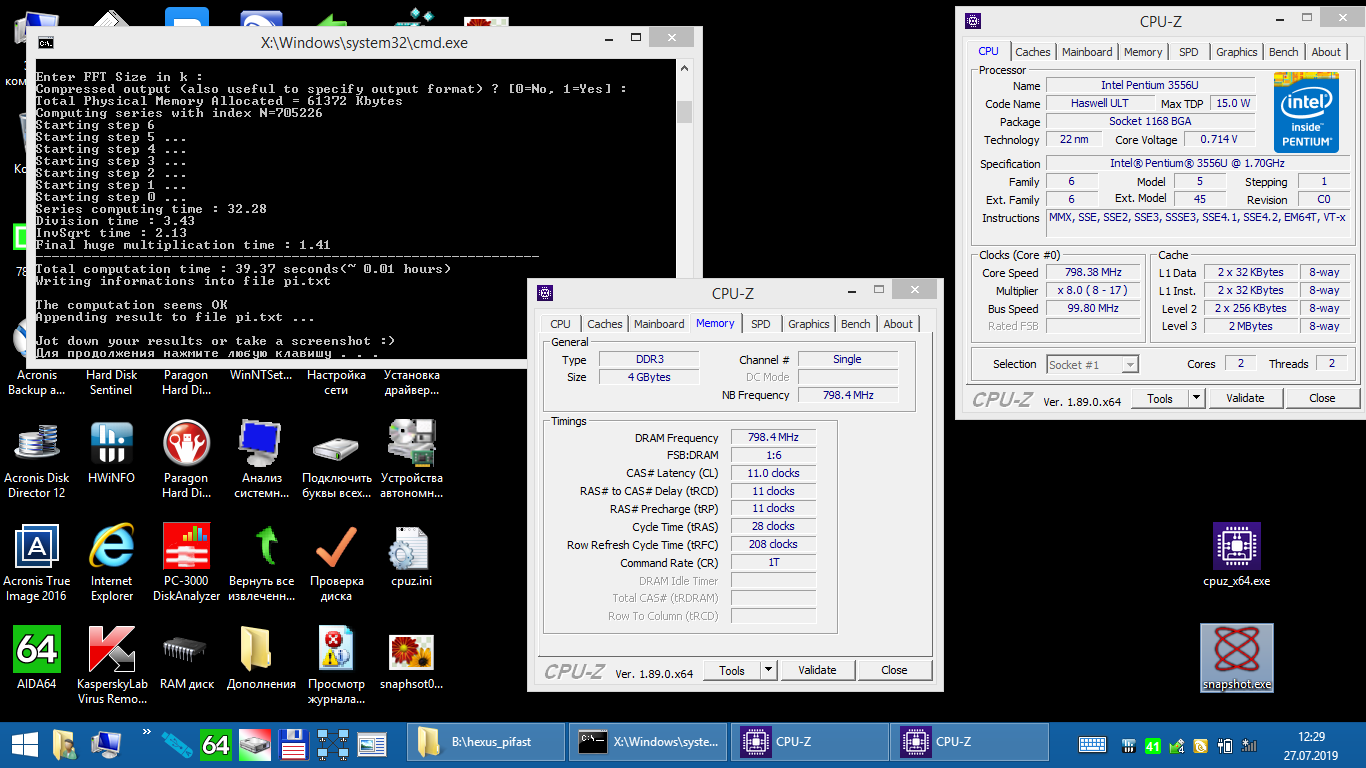
Task: Click safely remove hardware tray icon
Action: tap(1177, 745)
